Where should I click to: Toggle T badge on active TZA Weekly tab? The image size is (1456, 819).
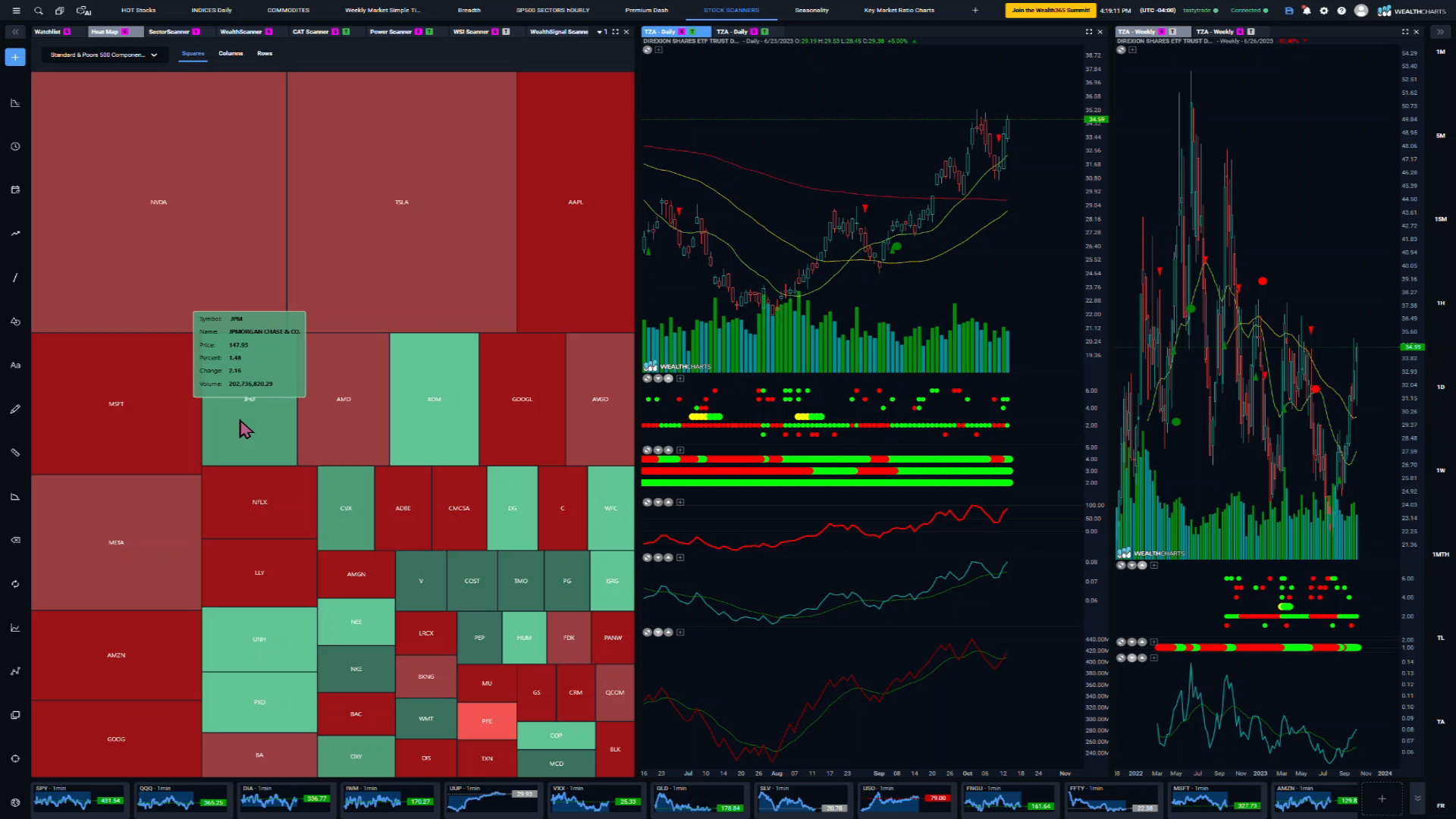(x=1172, y=32)
